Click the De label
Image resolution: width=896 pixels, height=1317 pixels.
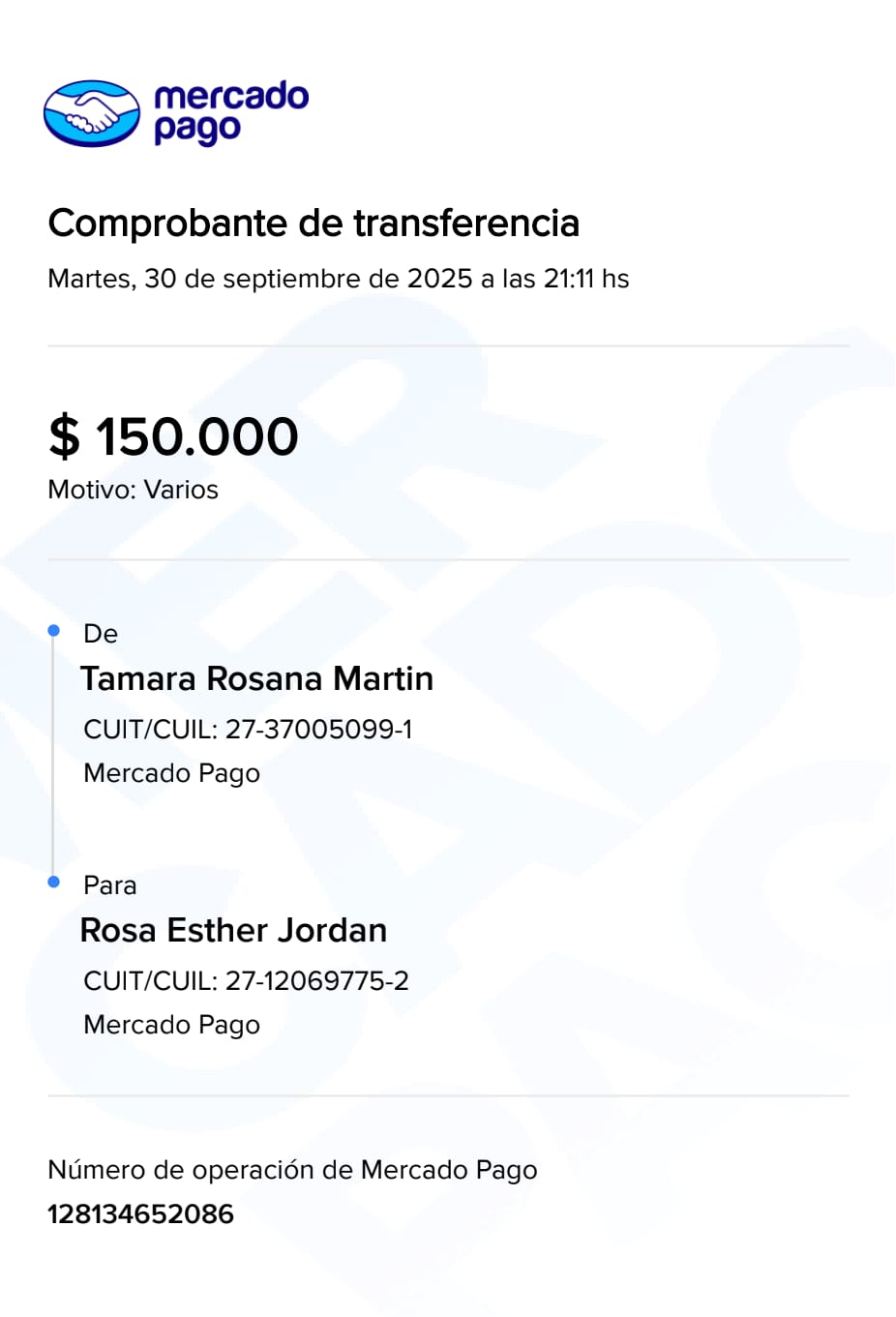coord(101,634)
